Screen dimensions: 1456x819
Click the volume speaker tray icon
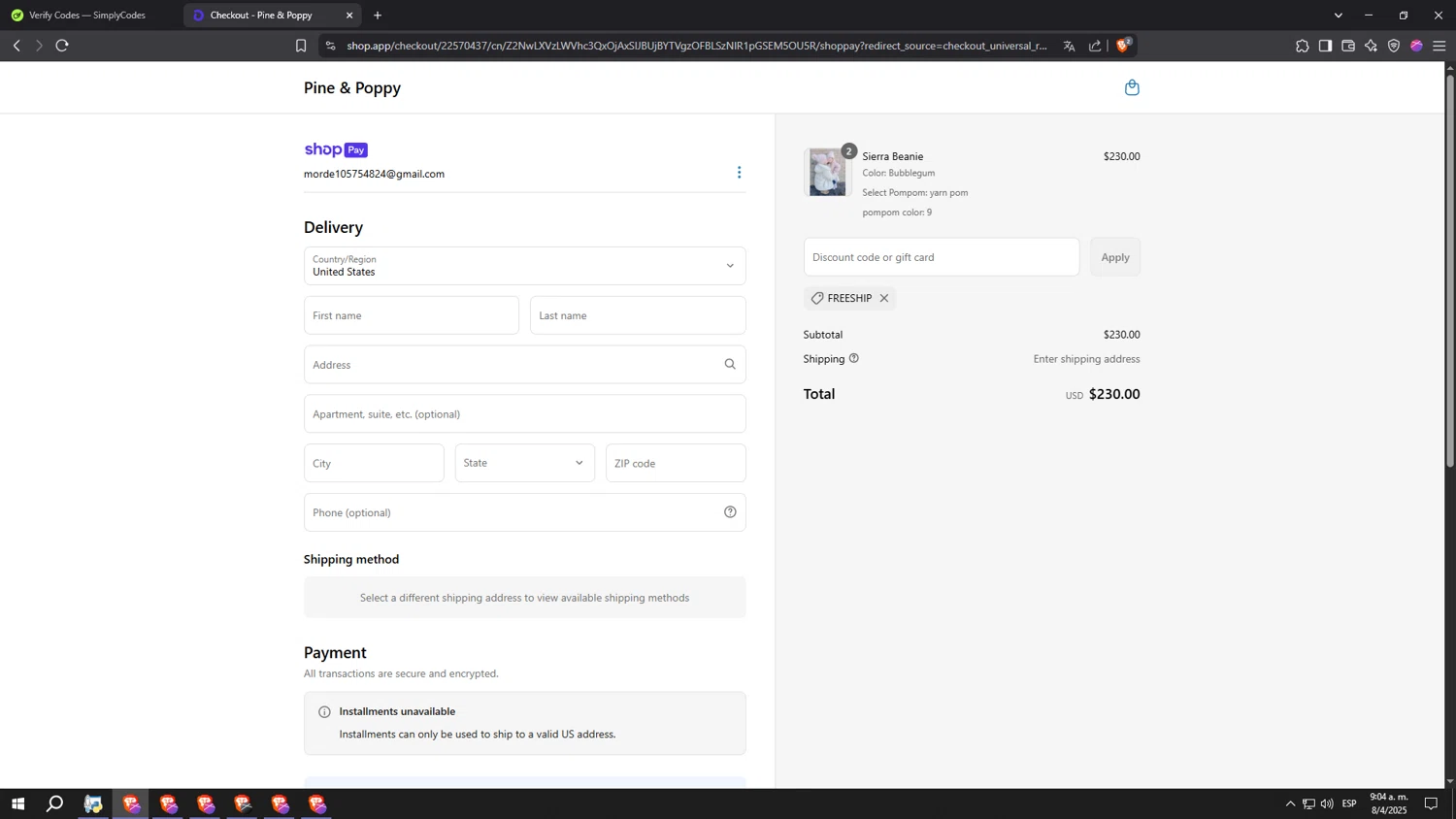(1327, 803)
